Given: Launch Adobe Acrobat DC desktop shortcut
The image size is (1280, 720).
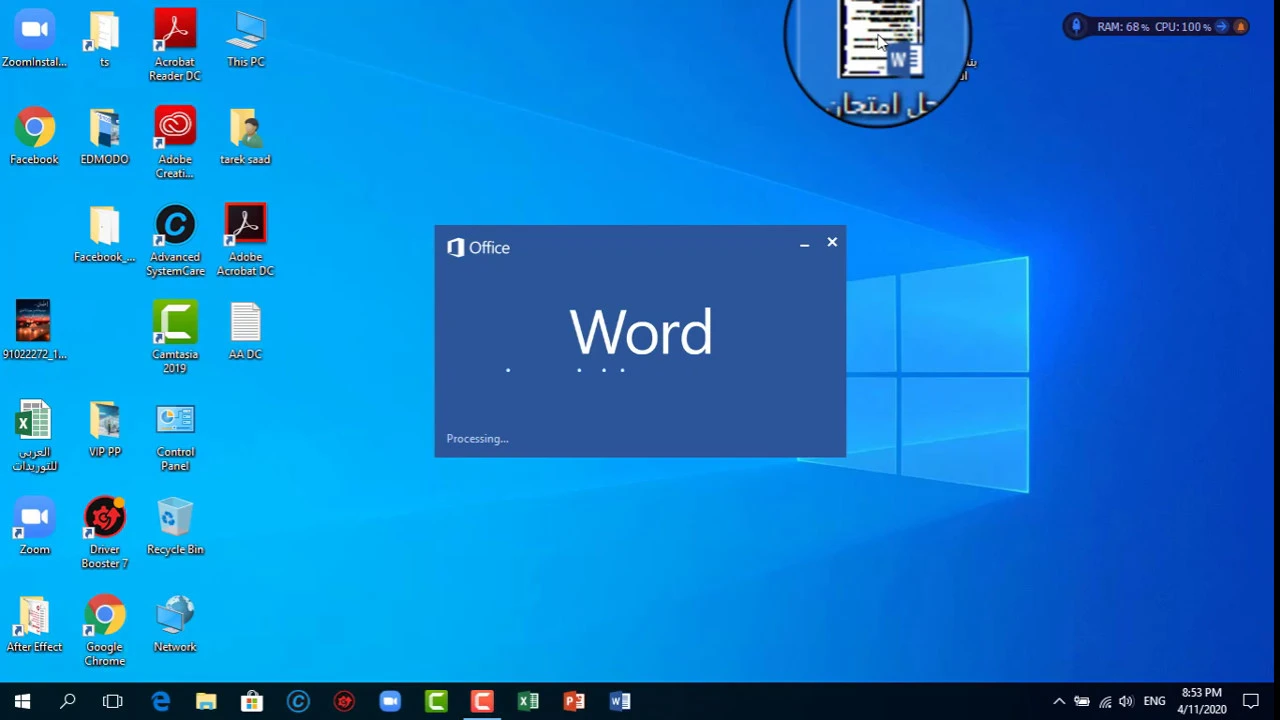Looking at the screenshot, I should tap(245, 241).
